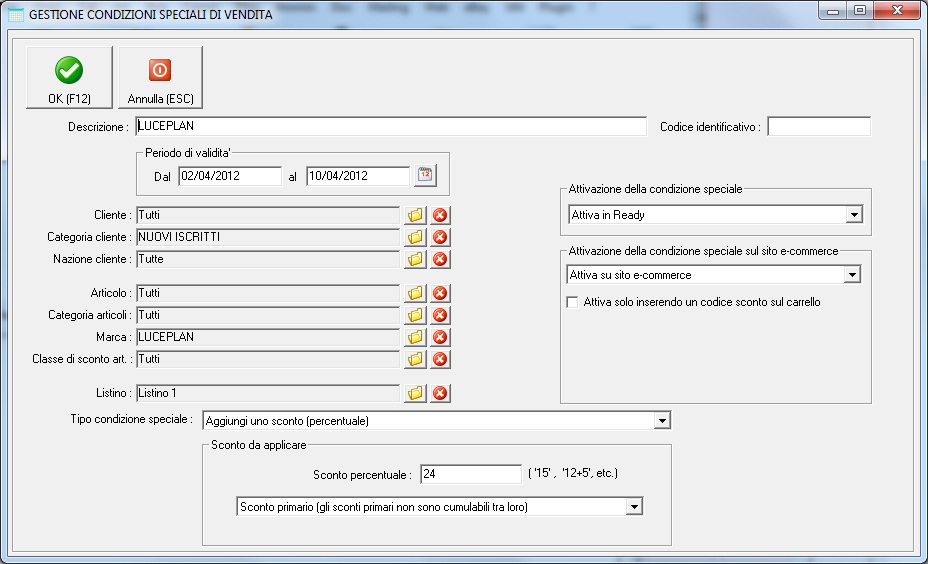Click the Categoria articoli field showing Tutti
The image size is (928, 564).
268,315
